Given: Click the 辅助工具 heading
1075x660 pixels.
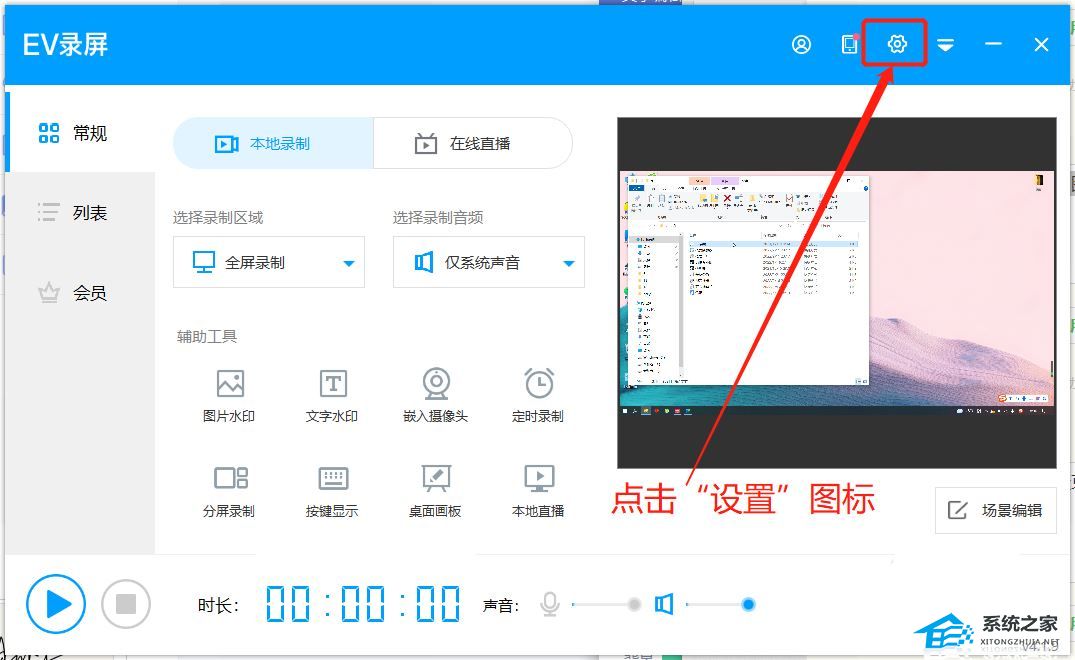Looking at the screenshot, I should pos(207,337).
